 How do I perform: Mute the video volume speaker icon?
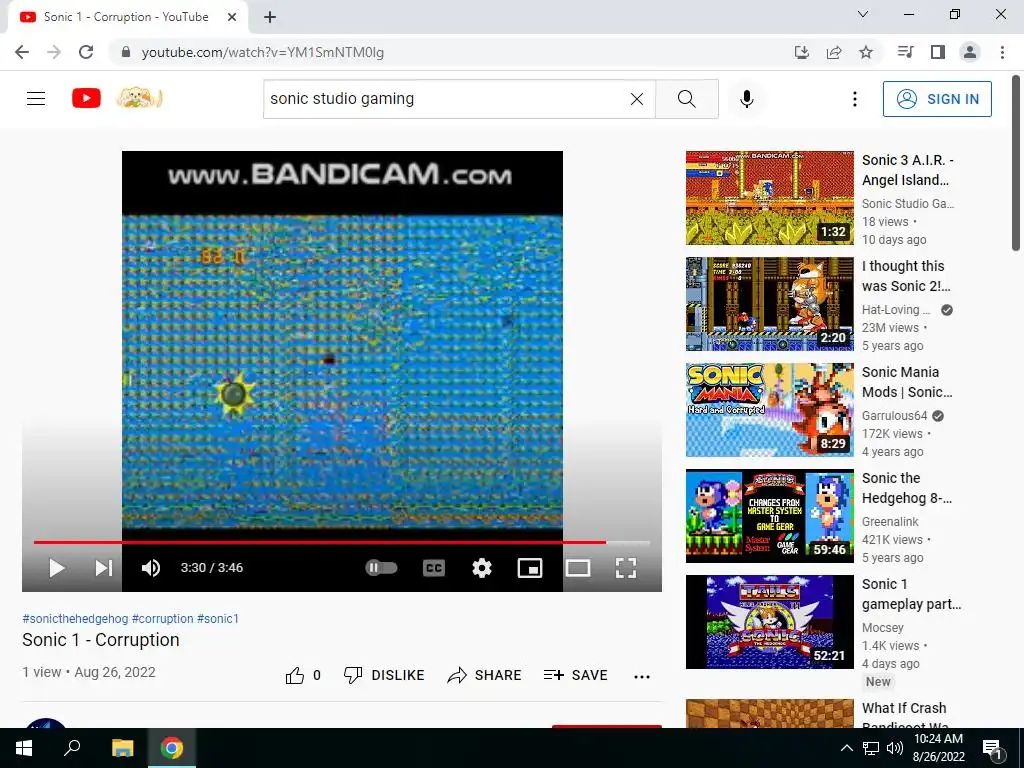tap(151, 568)
